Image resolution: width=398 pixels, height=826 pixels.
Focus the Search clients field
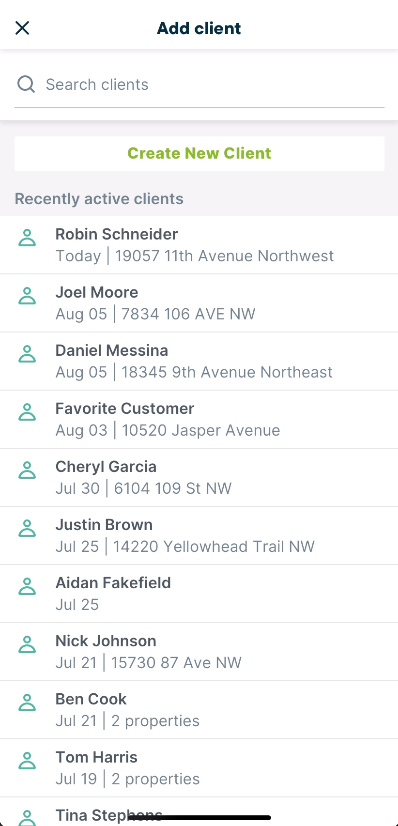pos(200,84)
